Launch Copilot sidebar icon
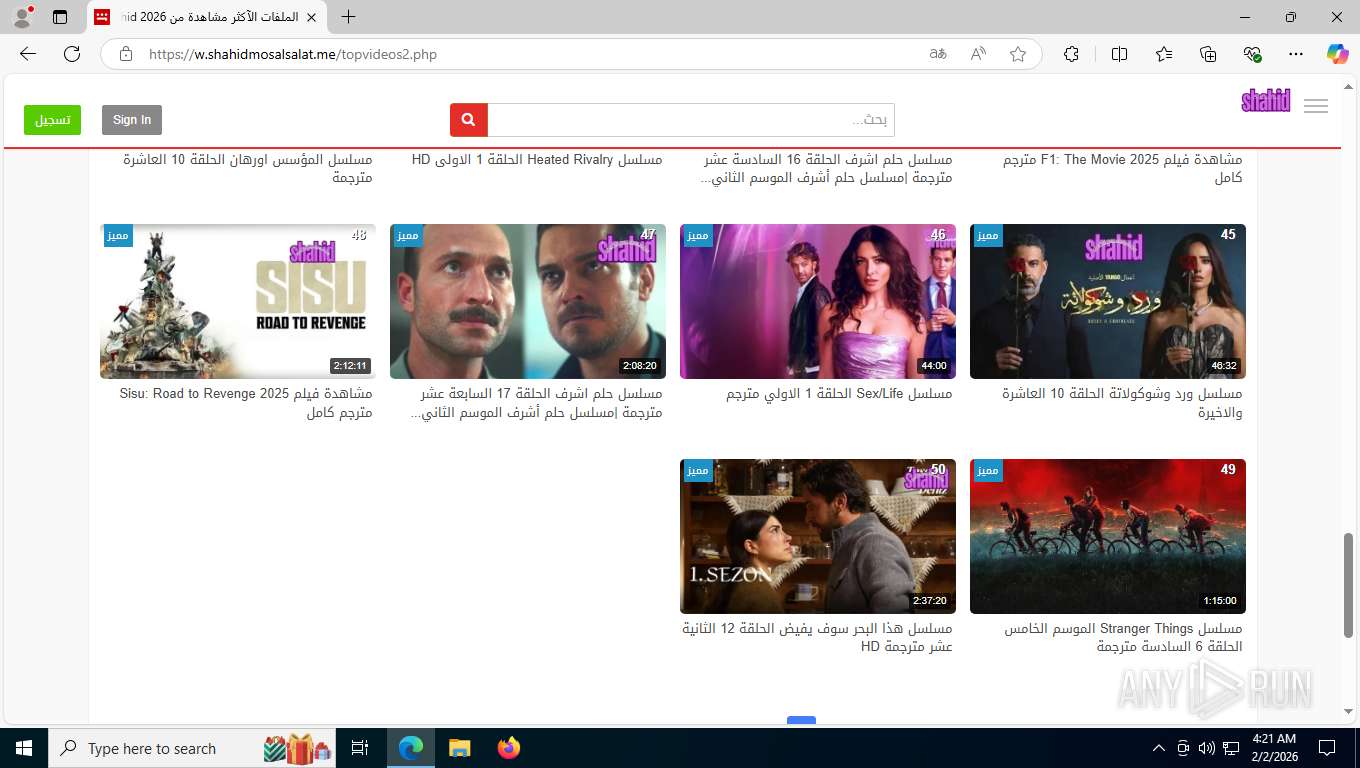Image resolution: width=1360 pixels, height=768 pixels. [x=1337, y=54]
